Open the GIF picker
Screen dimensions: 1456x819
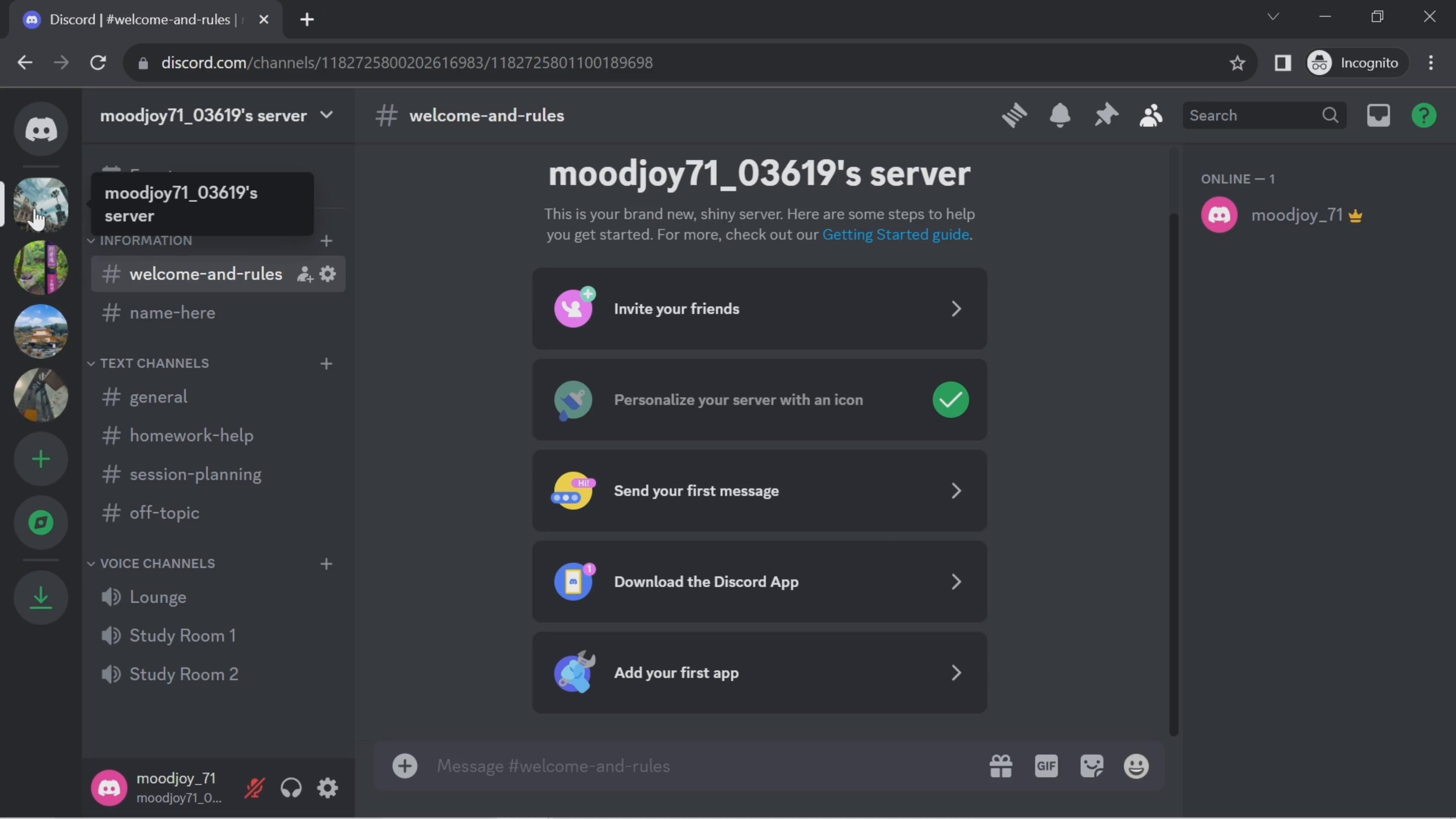tap(1046, 766)
